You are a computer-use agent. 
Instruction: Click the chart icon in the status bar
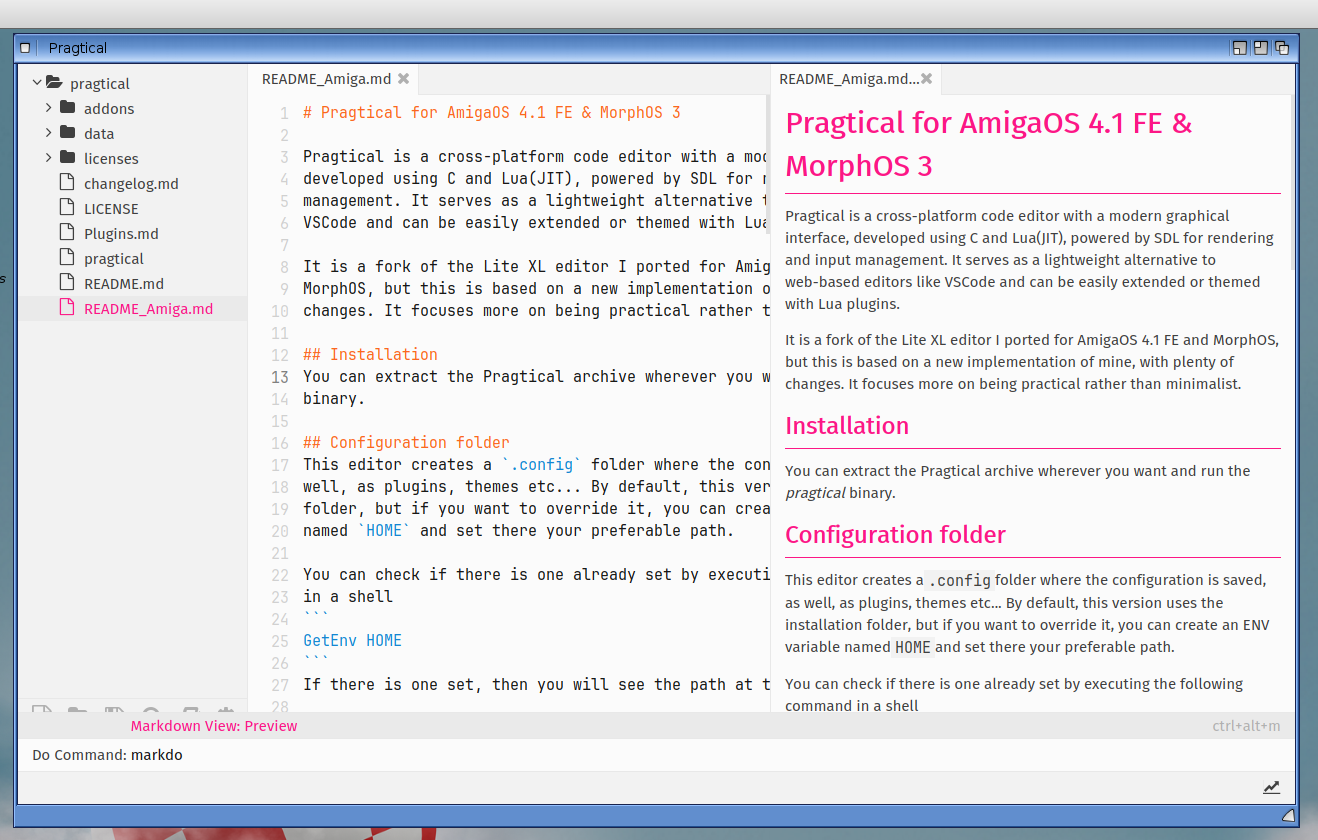1271,787
